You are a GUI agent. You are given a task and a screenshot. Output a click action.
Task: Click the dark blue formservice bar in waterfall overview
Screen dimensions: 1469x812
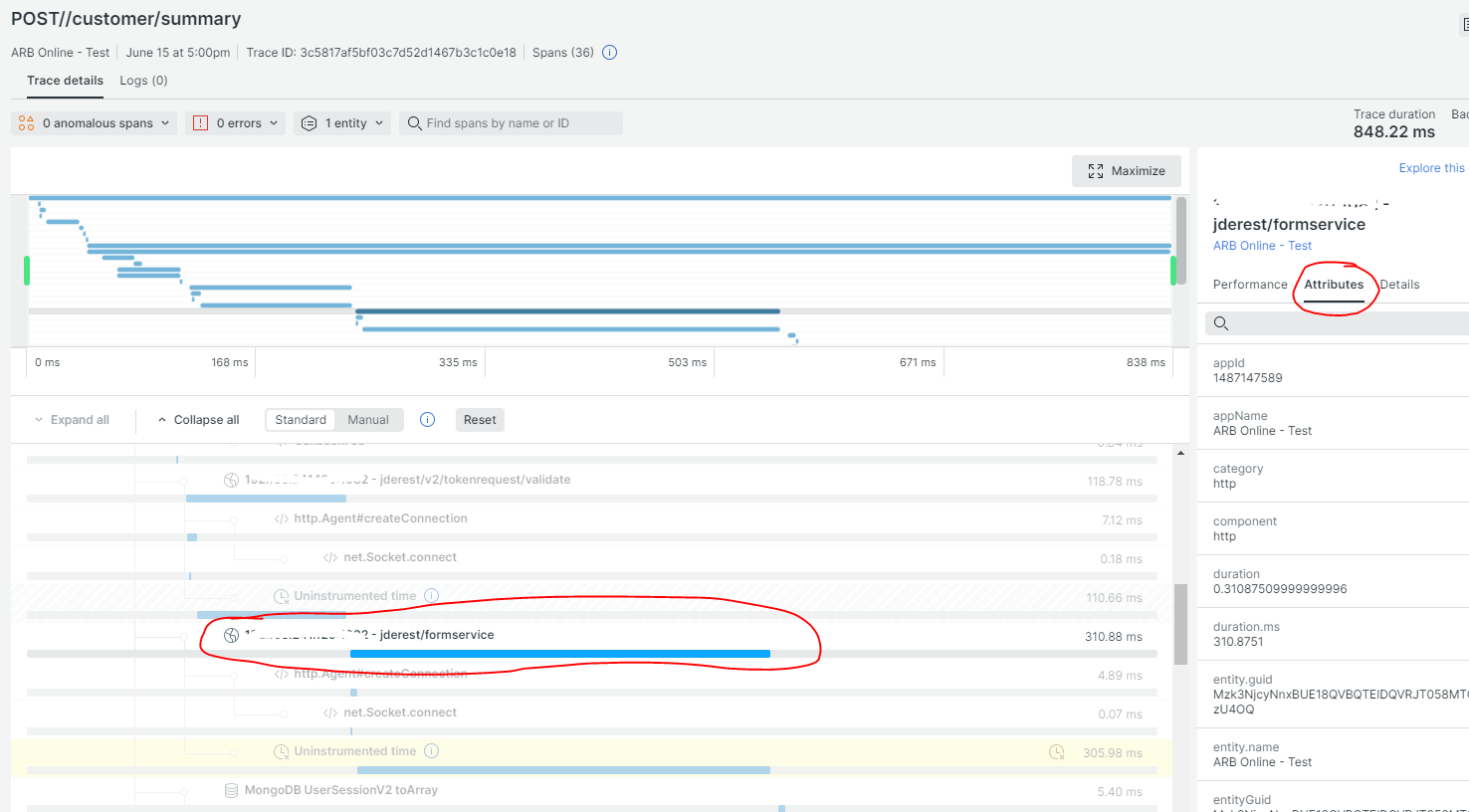[567, 311]
